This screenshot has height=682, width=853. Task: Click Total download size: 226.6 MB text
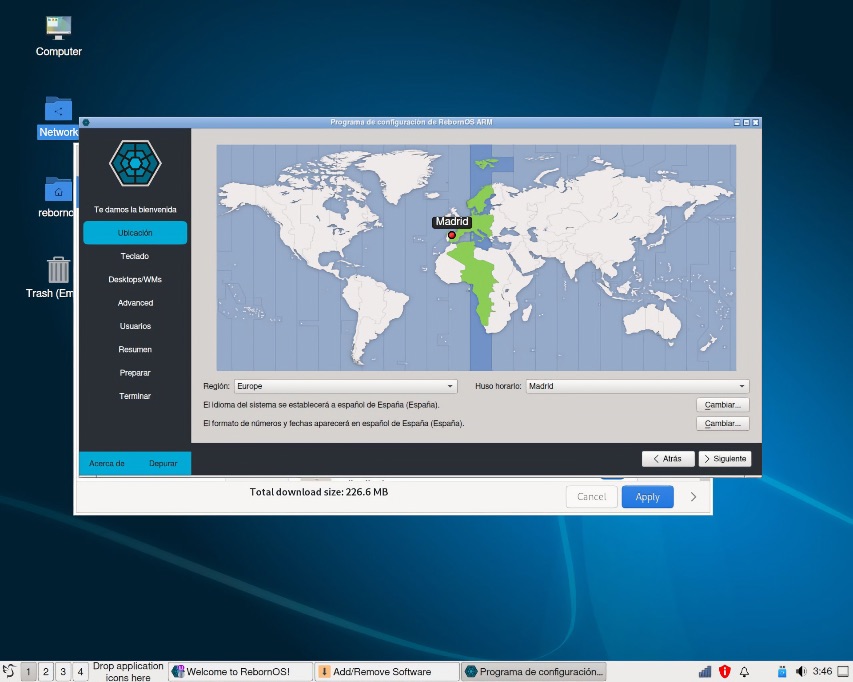pyautogui.click(x=319, y=492)
